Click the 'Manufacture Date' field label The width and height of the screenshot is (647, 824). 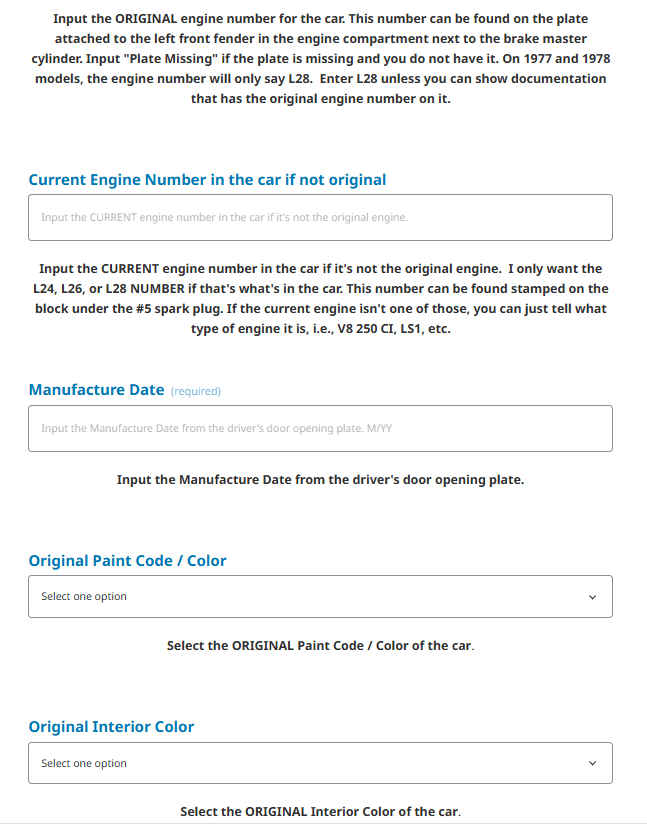96,390
